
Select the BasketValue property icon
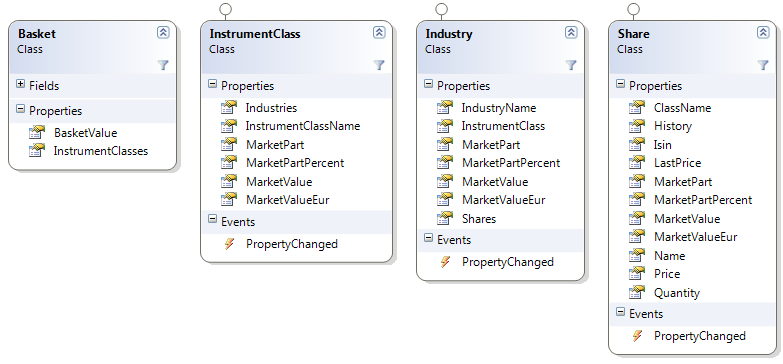[36, 133]
